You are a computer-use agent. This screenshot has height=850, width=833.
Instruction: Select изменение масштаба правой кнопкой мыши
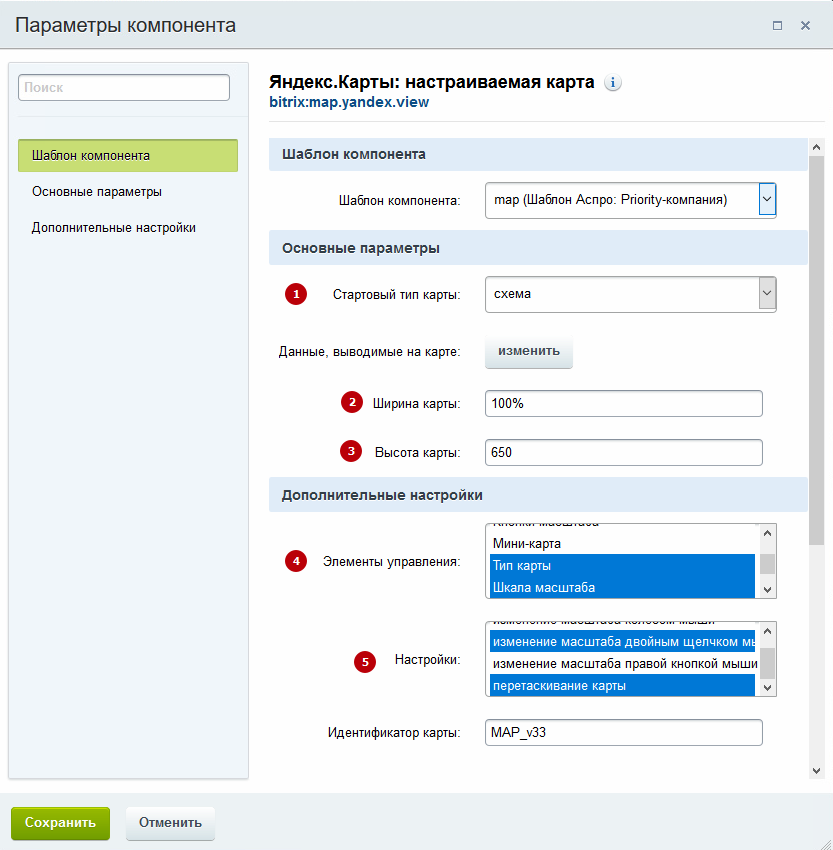tap(622, 664)
